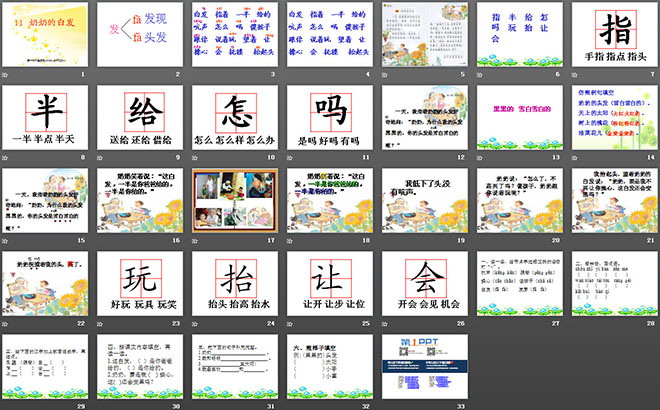Screen dimensions: 660x410
Task: Click the animation star under slide 23
Action: click(x=100, y=324)
